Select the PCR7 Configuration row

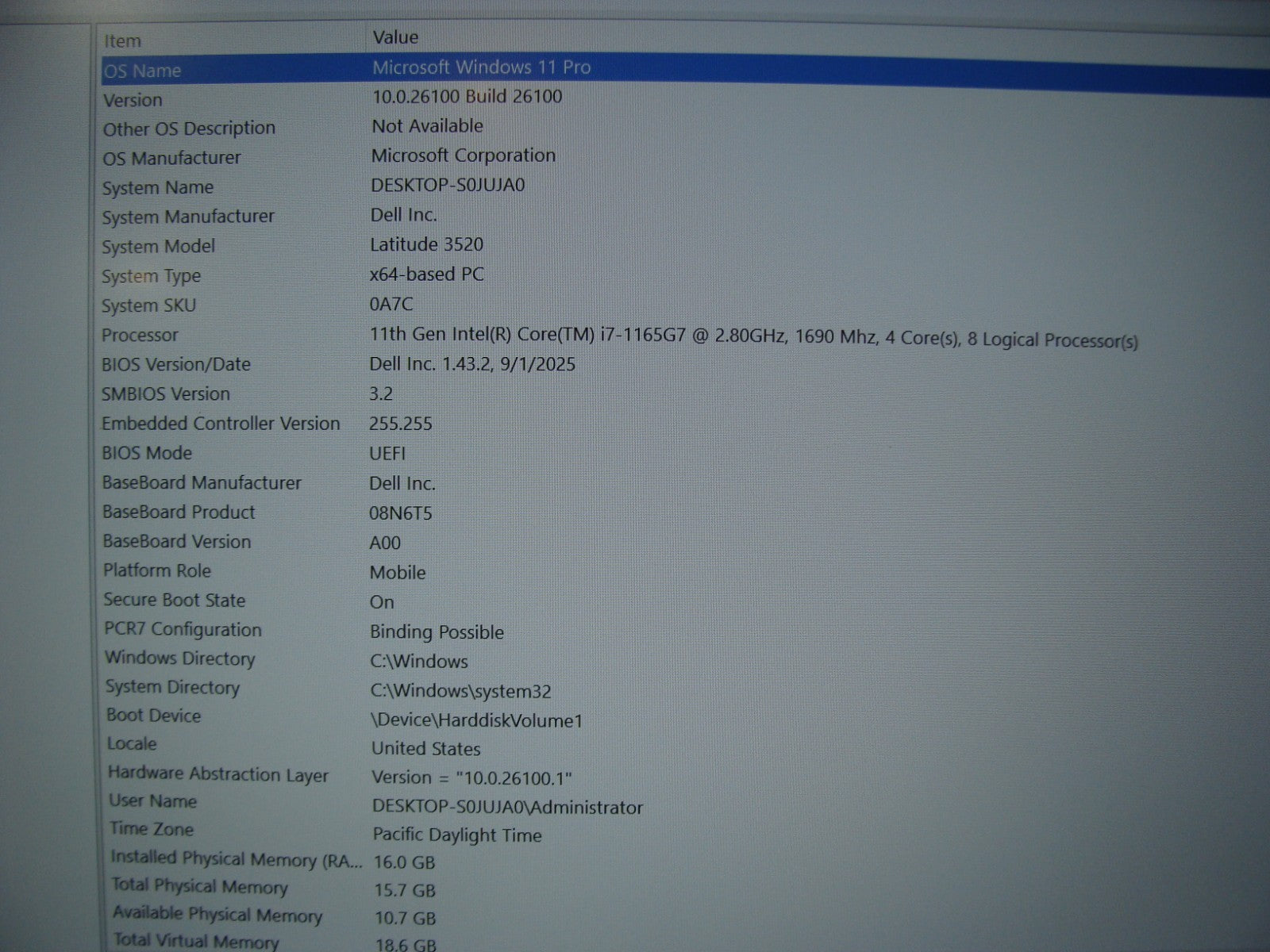coord(183,629)
